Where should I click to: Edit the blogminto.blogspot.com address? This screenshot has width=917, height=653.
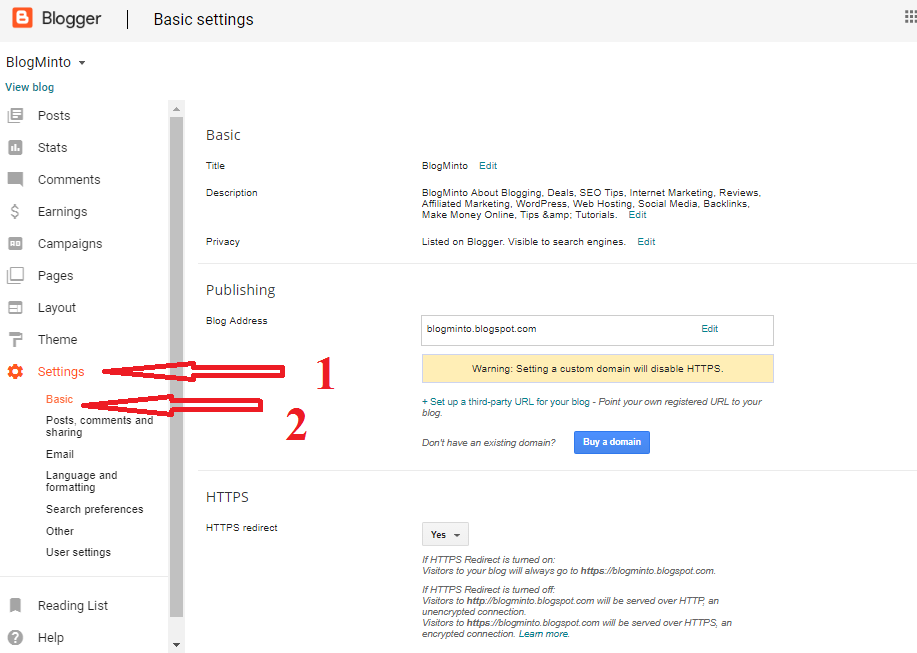click(709, 329)
